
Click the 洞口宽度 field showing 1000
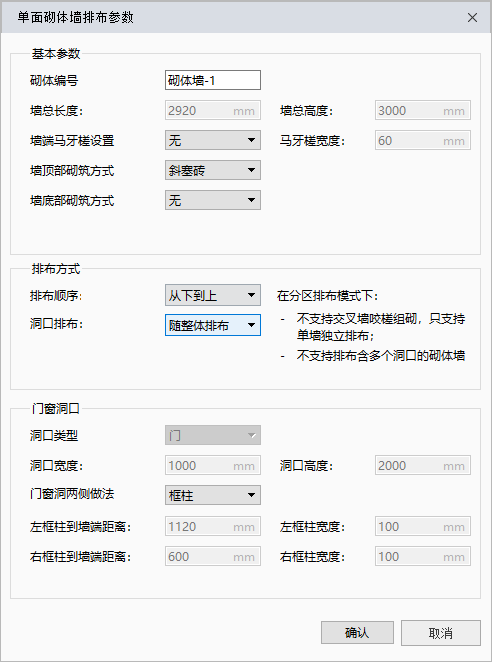(212, 465)
